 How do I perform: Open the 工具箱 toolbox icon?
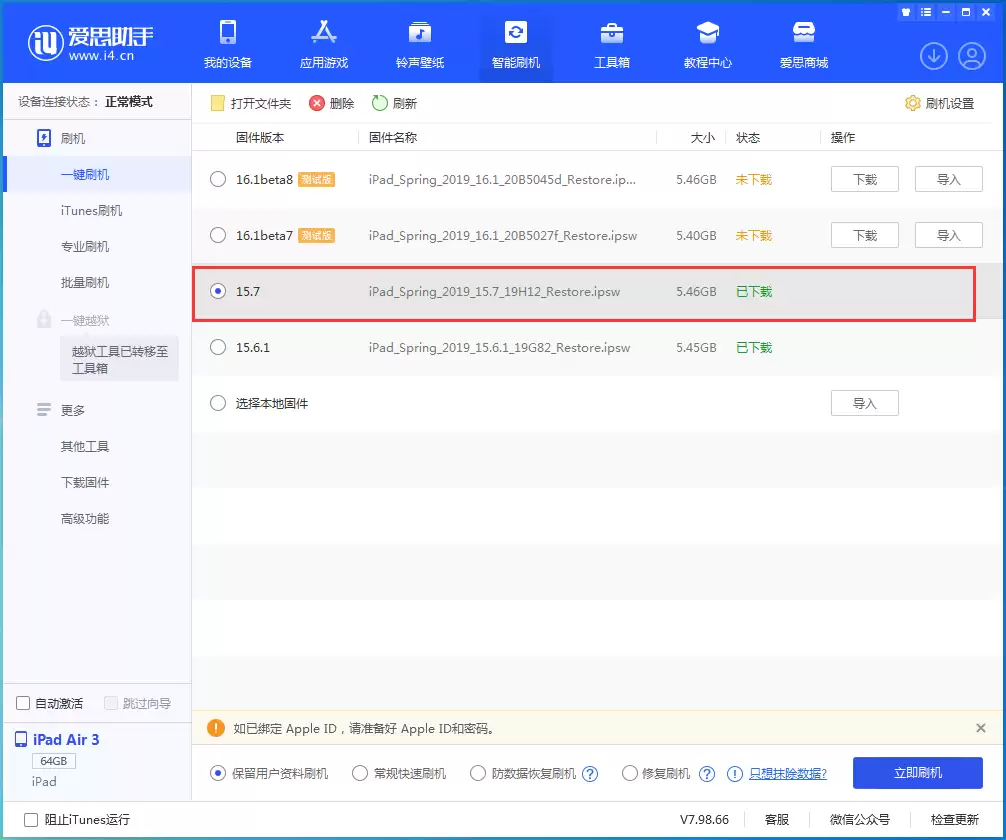pyautogui.click(x=611, y=32)
